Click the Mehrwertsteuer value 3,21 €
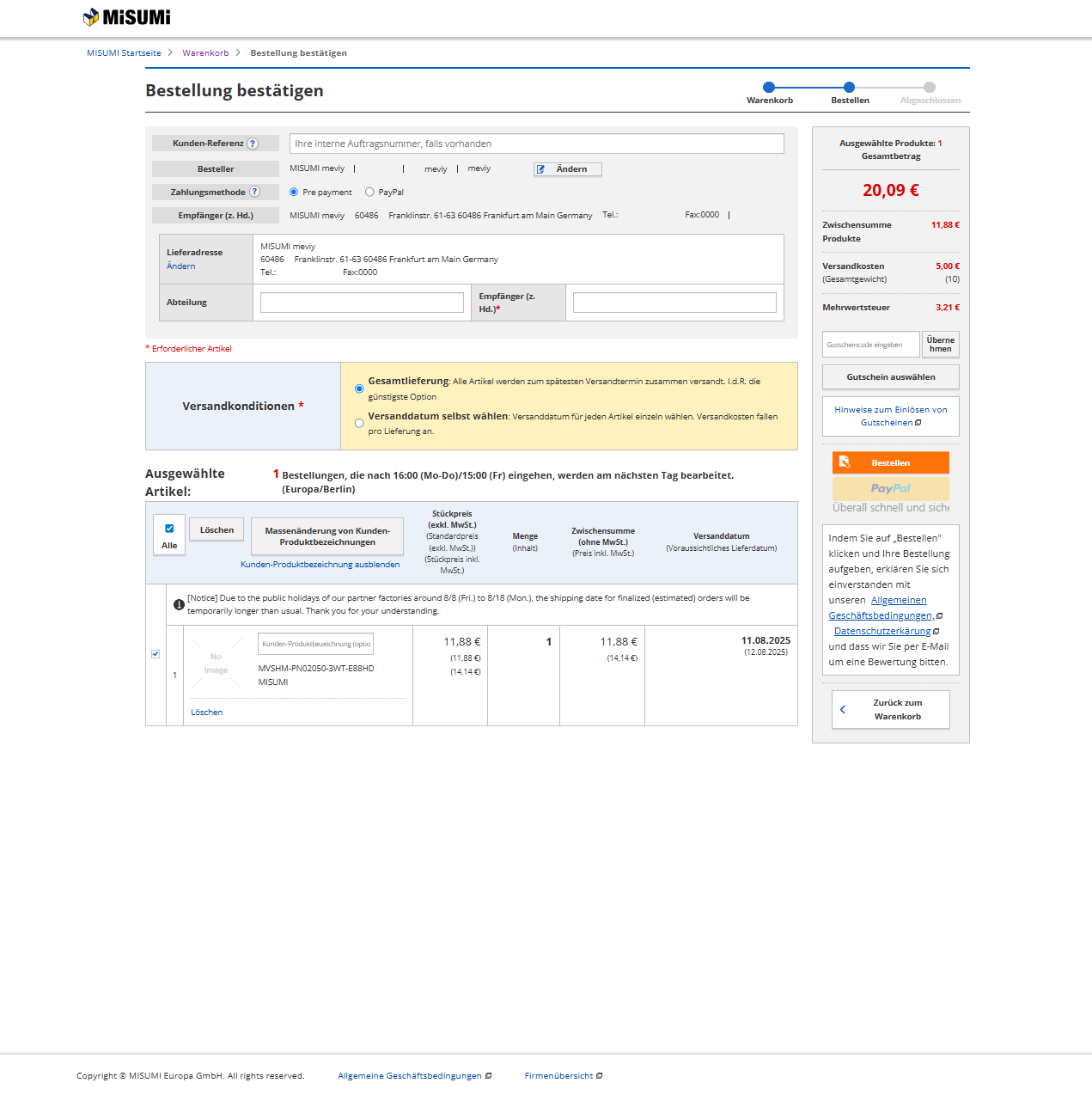This screenshot has width=1092, height=1095. 948,308
